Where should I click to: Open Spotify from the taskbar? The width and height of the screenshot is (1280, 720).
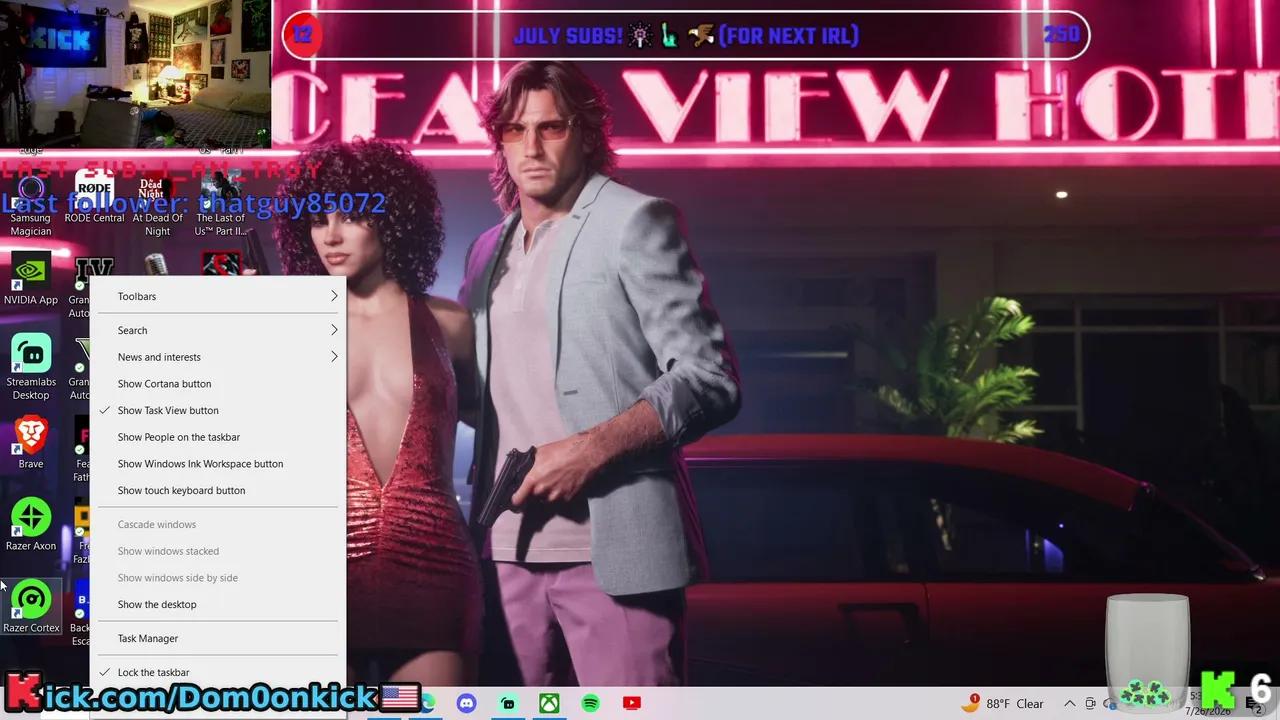click(x=590, y=703)
